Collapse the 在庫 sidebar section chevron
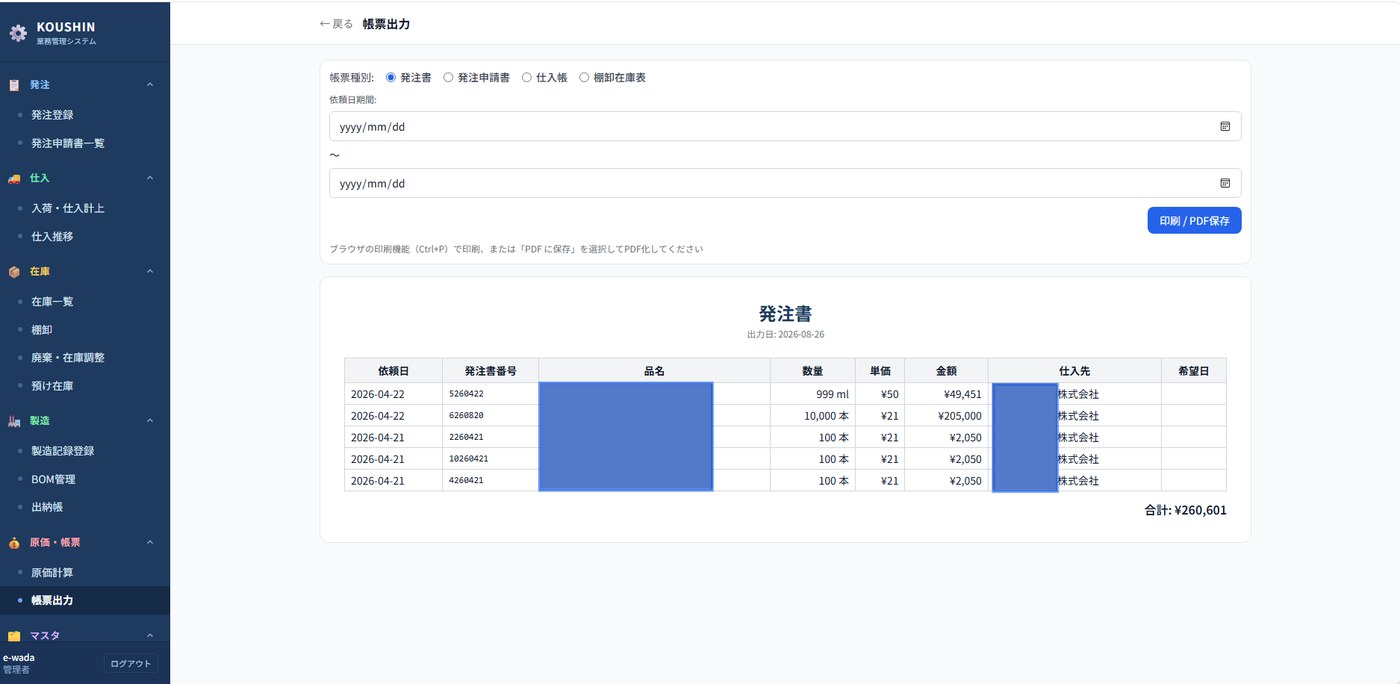This screenshot has height=684, width=1400. pyautogui.click(x=150, y=272)
